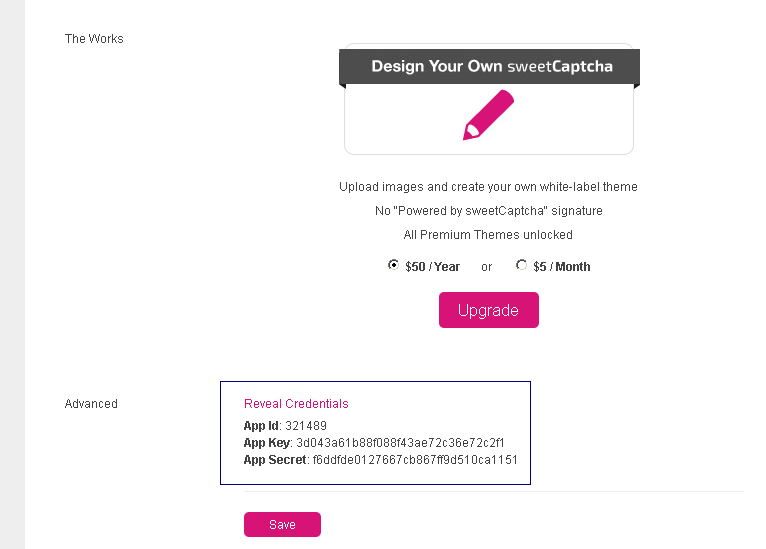Click the Design Your Own sweetCaptcha banner

pyautogui.click(x=489, y=67)
